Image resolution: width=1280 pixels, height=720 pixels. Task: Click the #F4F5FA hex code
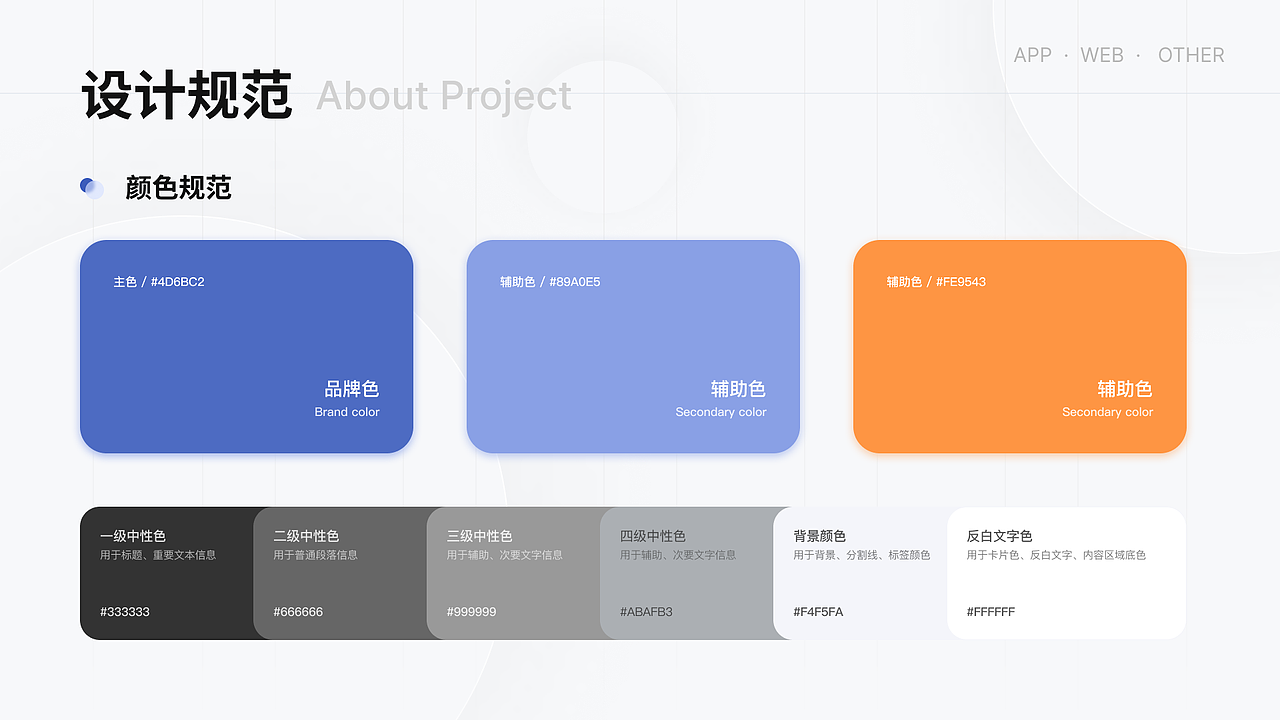point(818,611)
